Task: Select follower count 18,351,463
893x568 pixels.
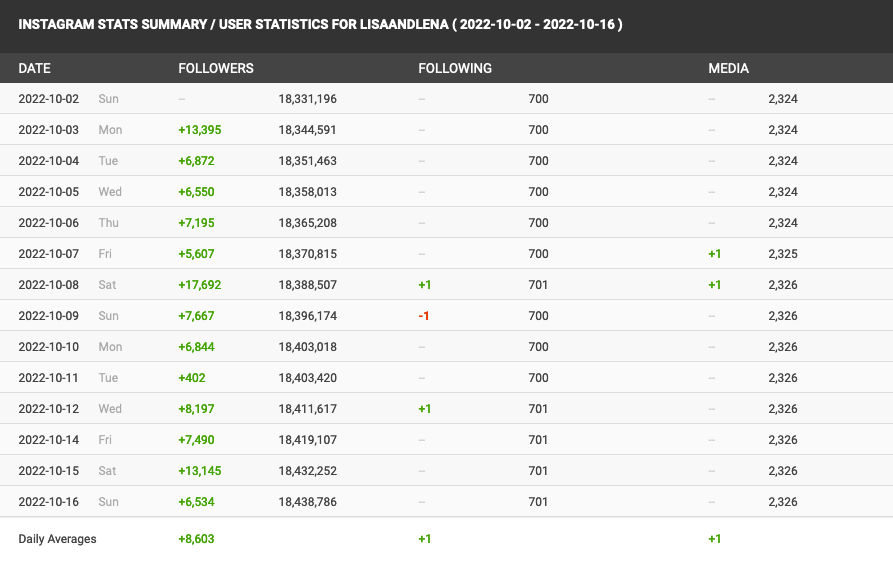Action: (x=308, y=161)
